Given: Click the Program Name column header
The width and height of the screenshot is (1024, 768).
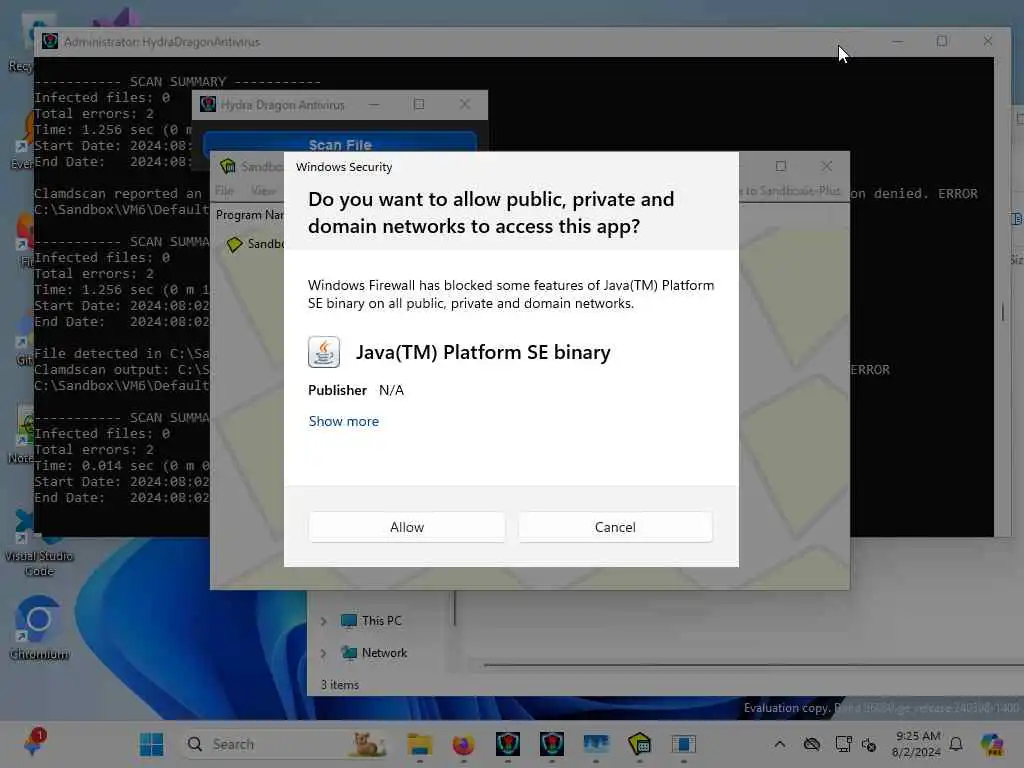Looking at the screenshot, I should coord(249,215).
